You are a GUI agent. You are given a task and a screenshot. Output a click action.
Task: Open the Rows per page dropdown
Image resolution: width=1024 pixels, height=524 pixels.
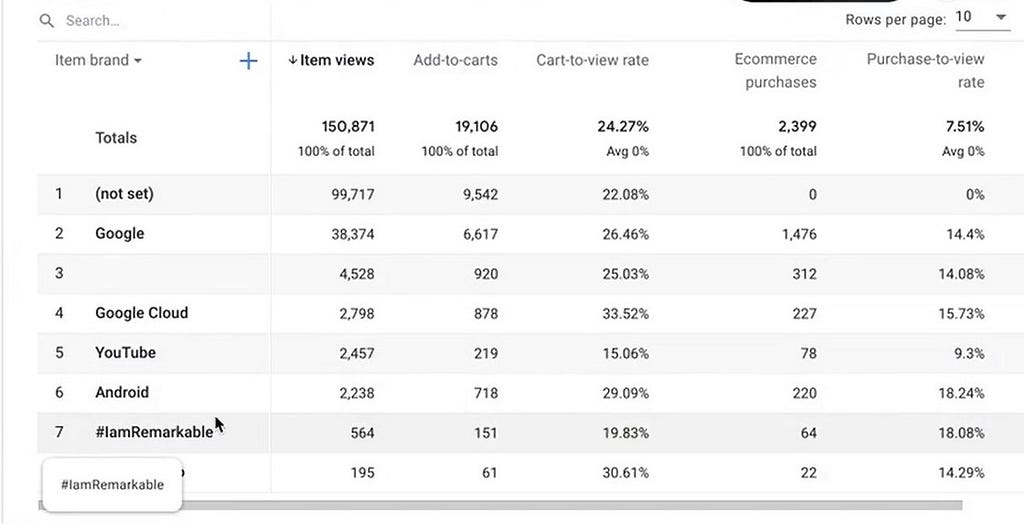click(x=982, y=18)
